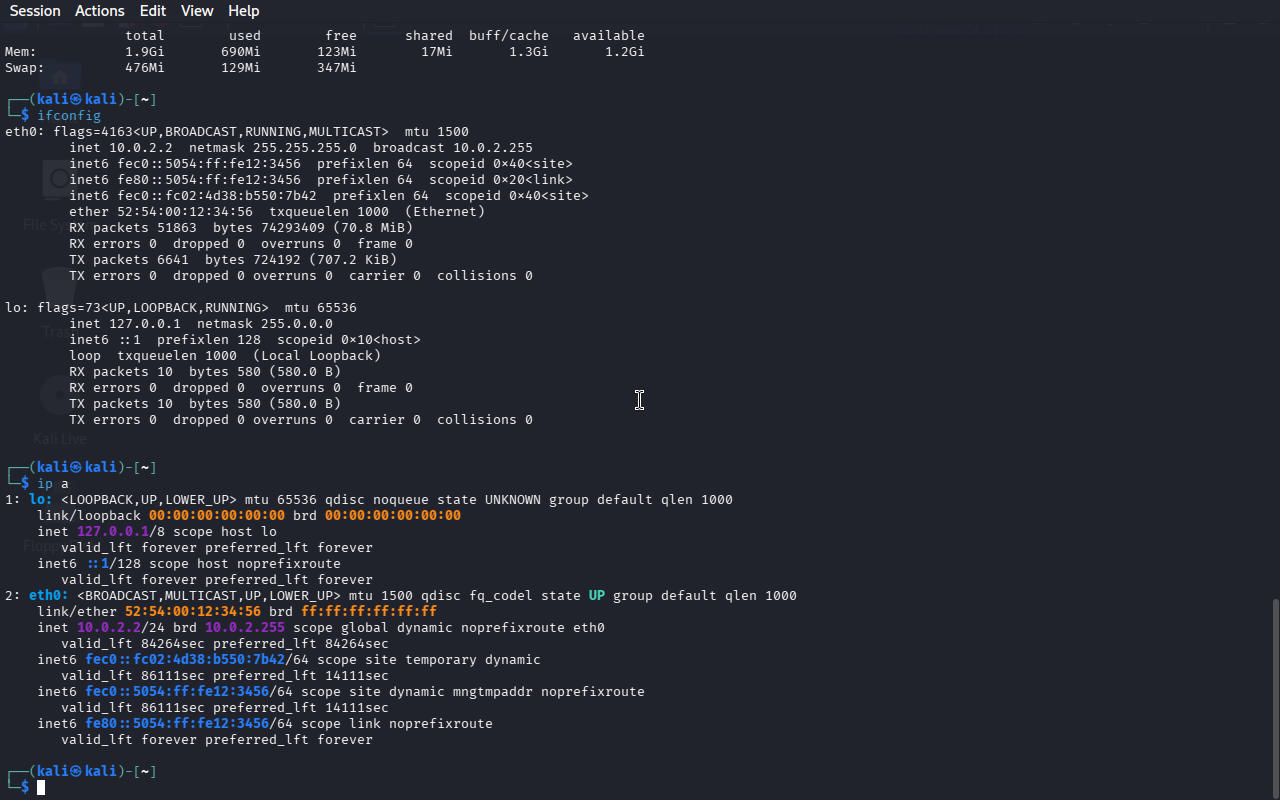Viewport: 1280px width, 800px height.
Task: Open the View menu
Action: click(x=197, y=11)
